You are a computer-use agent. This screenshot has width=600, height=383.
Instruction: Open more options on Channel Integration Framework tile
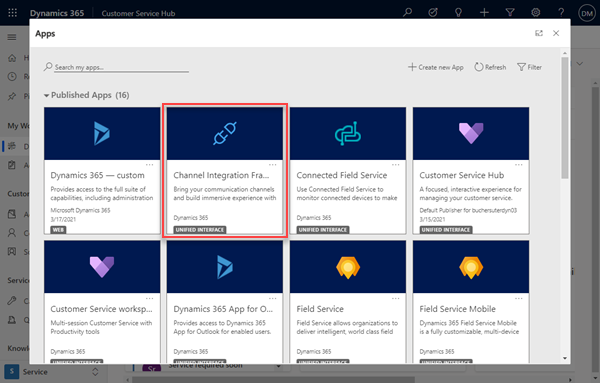click(x=272, y=165)
